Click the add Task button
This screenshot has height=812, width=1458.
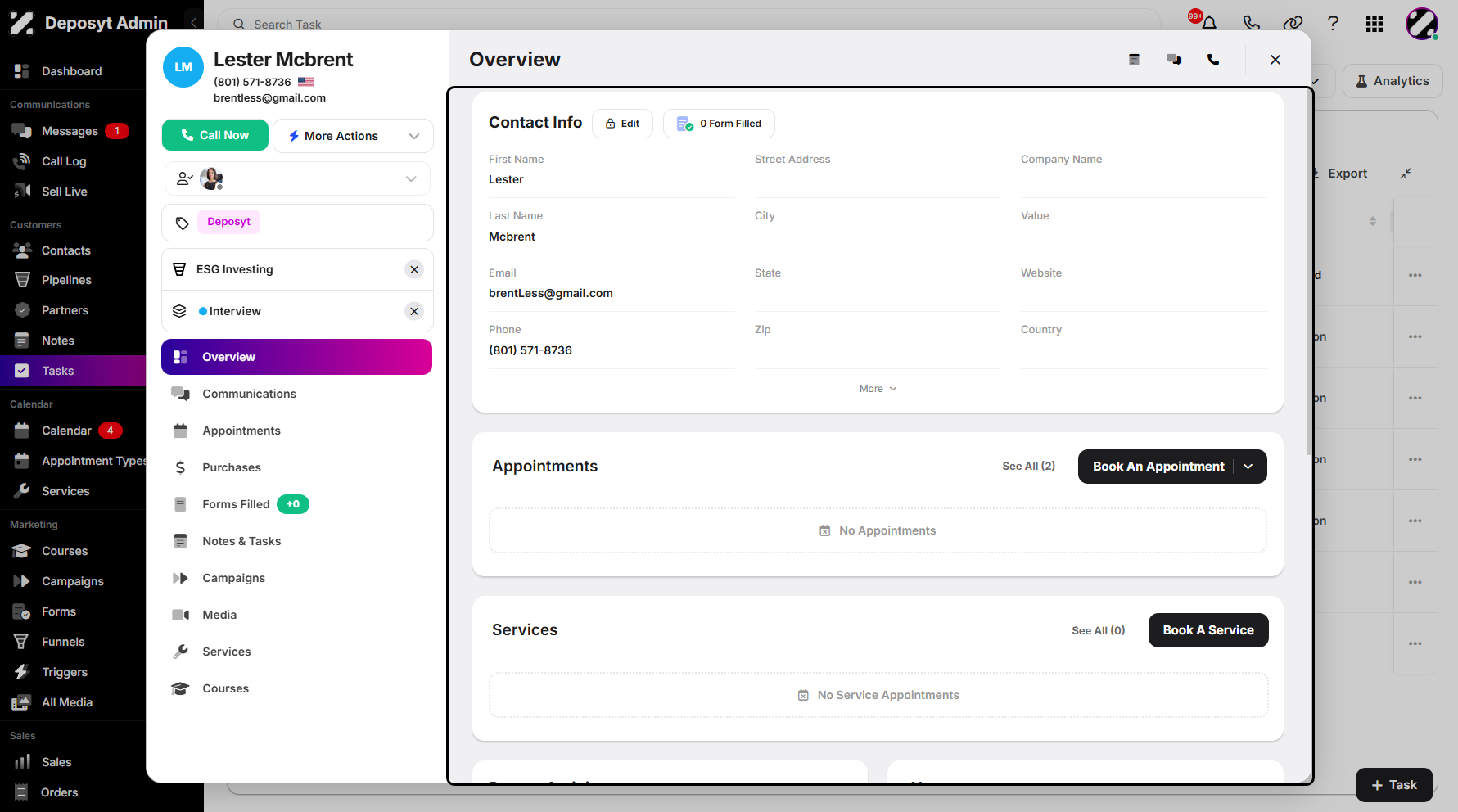[x=1394, y=785]
